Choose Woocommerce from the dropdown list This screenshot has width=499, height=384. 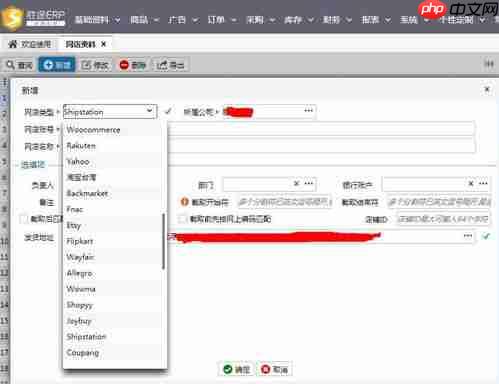point(113,130)
